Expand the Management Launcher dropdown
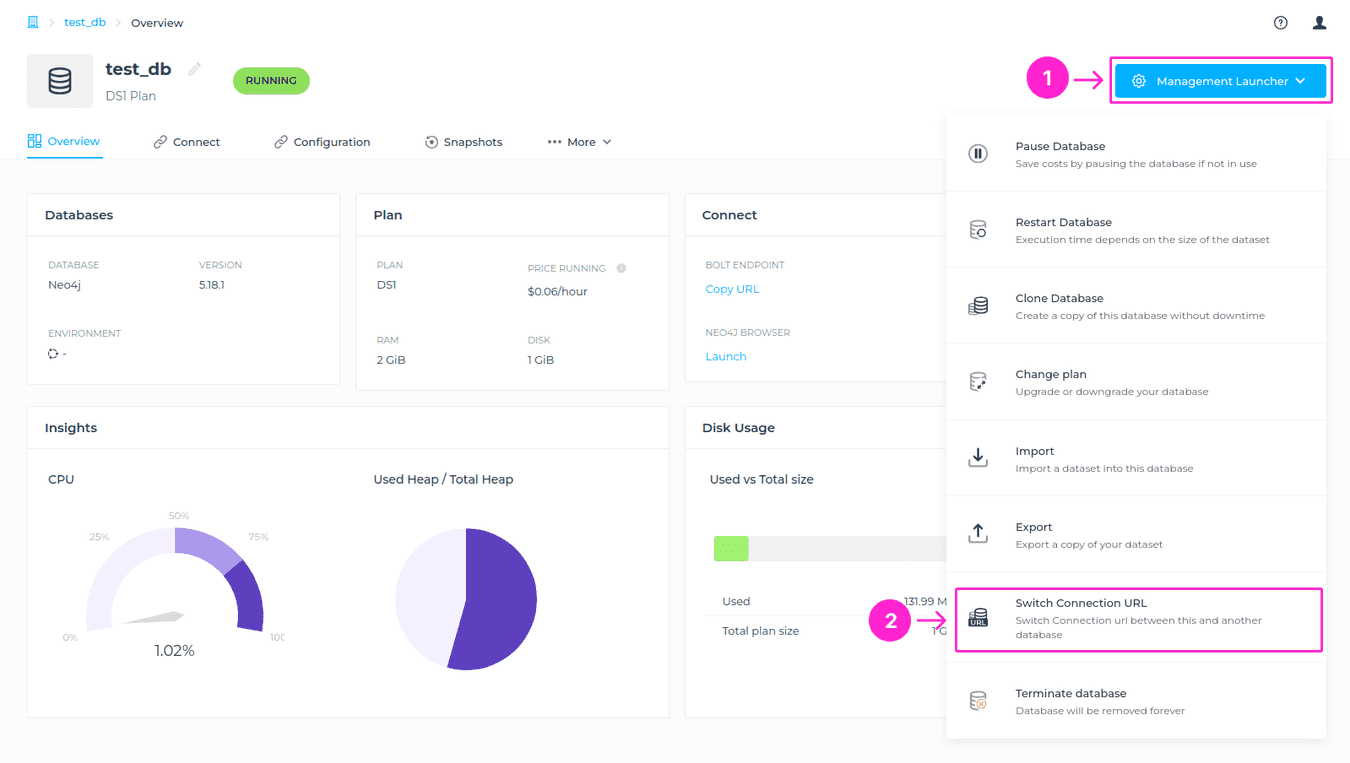 (x=1220, y=80)
